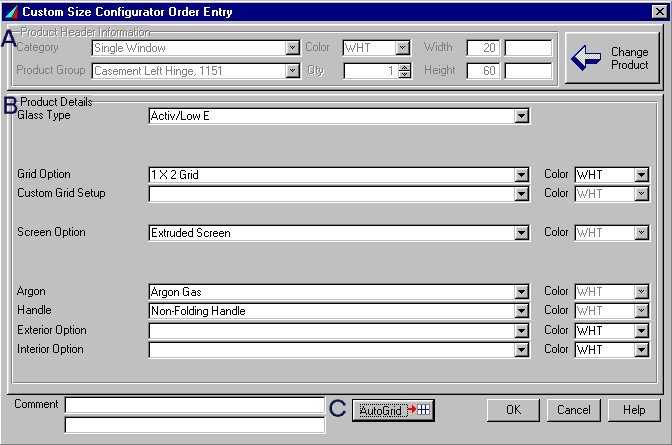Click the Exterior Option label
Viewport: 672px width, 445px height.
[x=52, y=330]
